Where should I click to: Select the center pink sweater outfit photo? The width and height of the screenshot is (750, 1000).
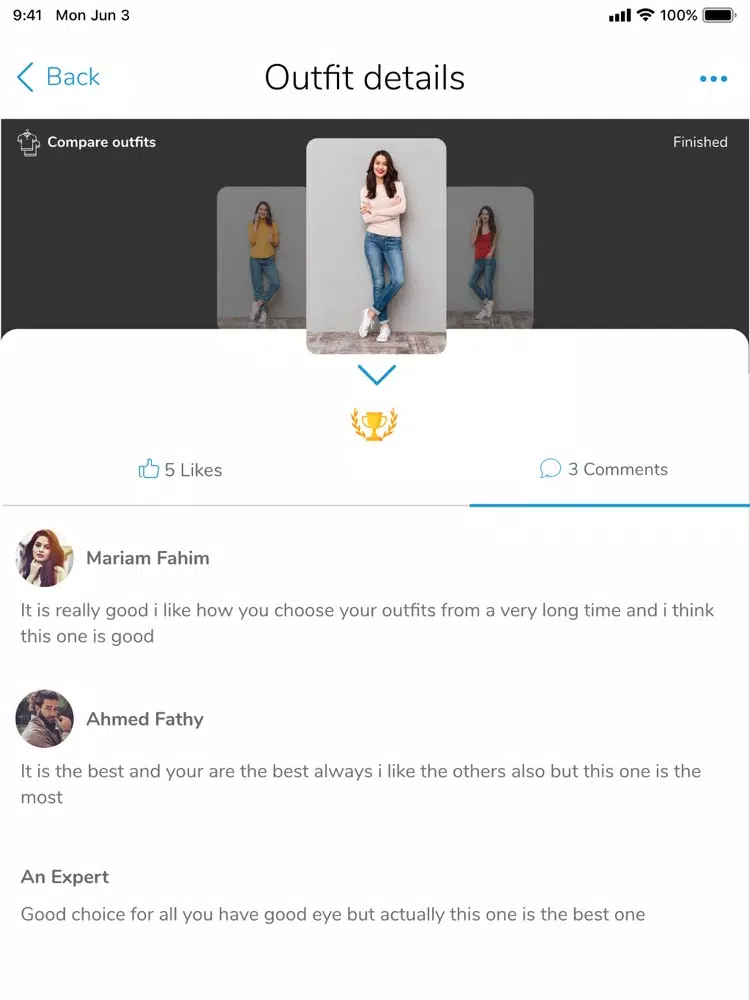[376, 246]
